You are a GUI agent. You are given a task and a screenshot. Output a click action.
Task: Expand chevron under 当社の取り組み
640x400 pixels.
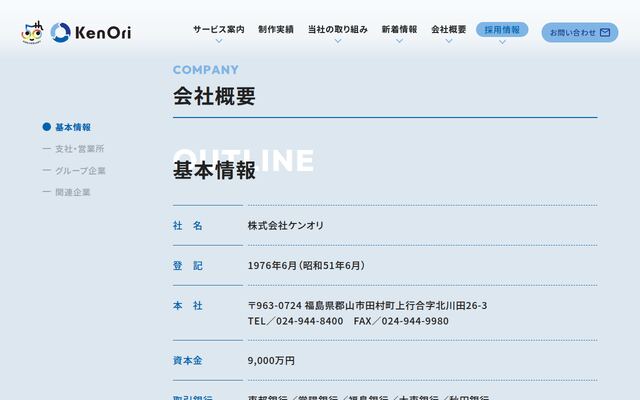[338, 41]
